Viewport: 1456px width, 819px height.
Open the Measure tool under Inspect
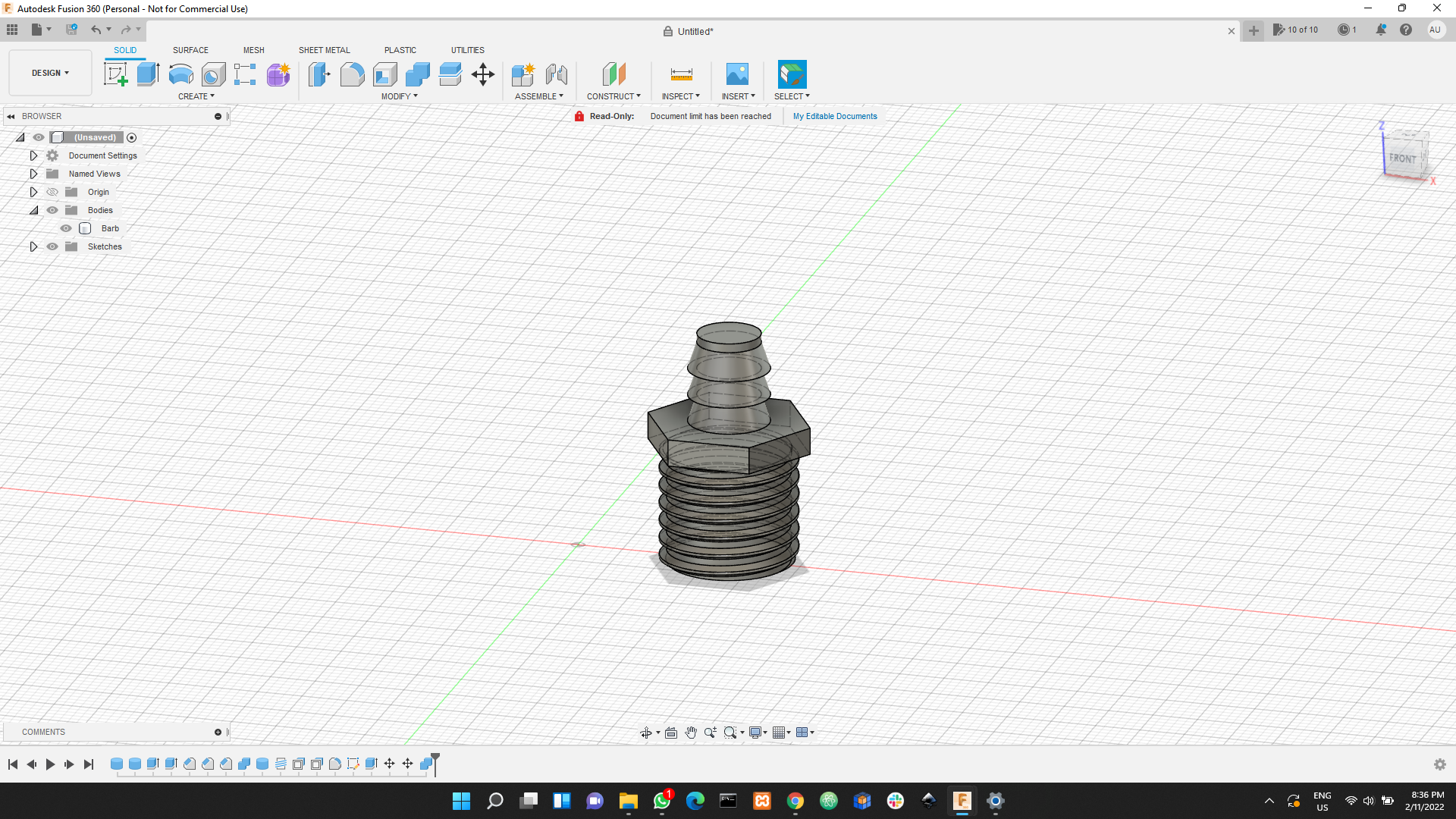(680, 74)
